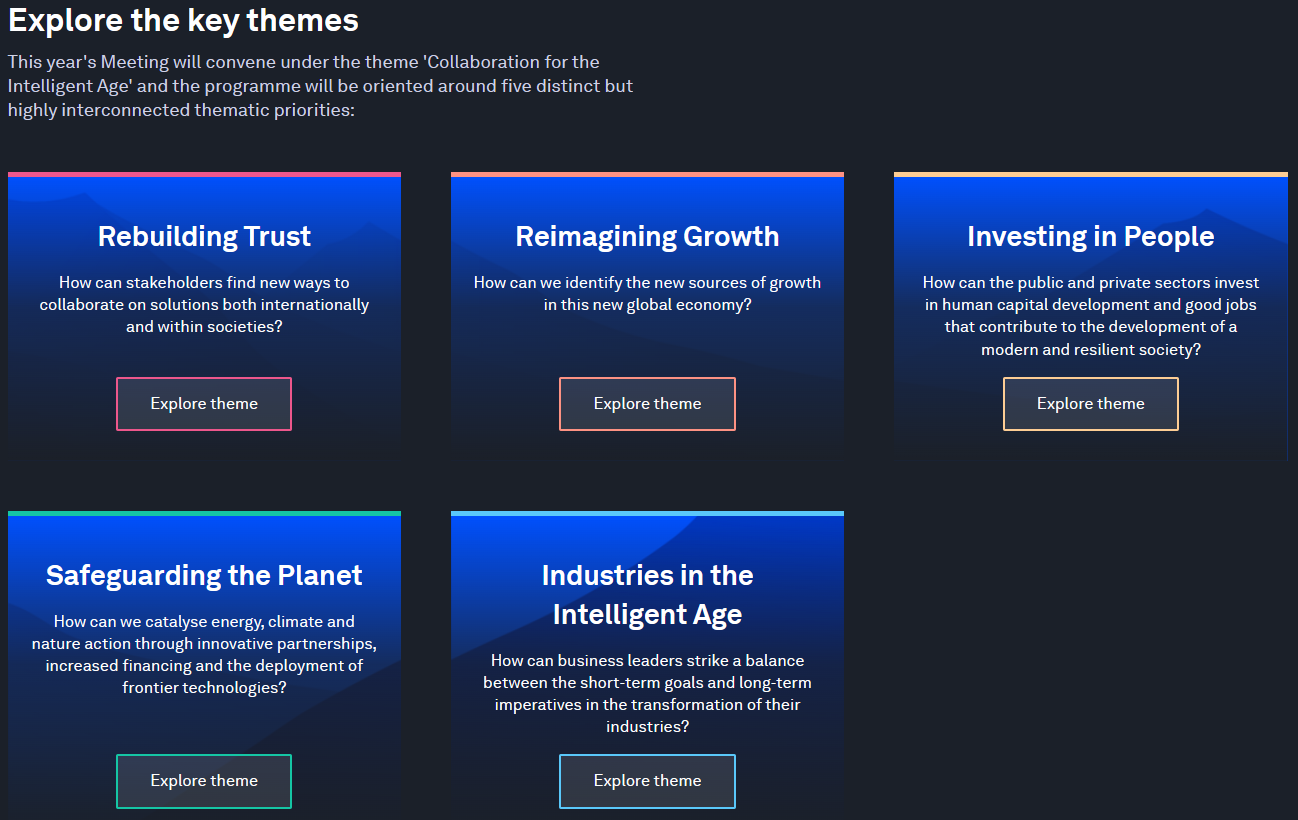The width and height of the screenshot is (1298, 820).
Task: Click the description about business leaders striking a balance
Action: (x=647, y=693)
